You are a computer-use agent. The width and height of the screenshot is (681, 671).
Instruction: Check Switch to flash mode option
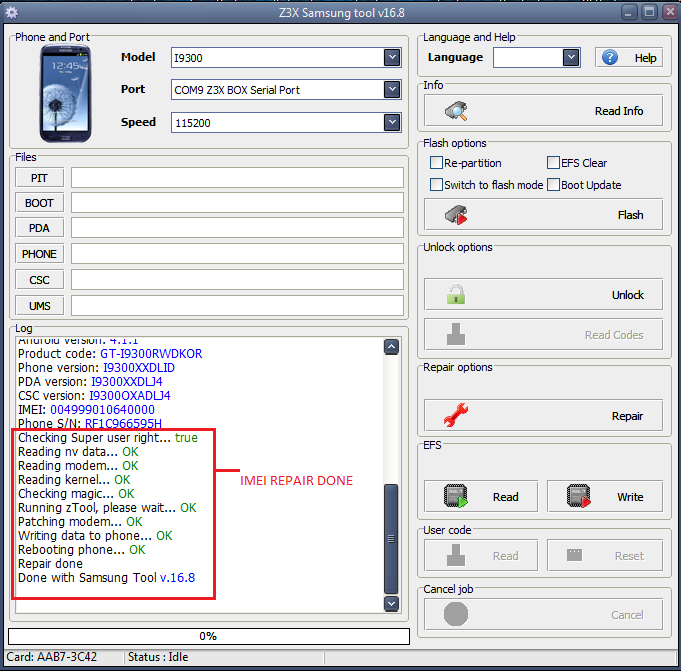(436, 185)
